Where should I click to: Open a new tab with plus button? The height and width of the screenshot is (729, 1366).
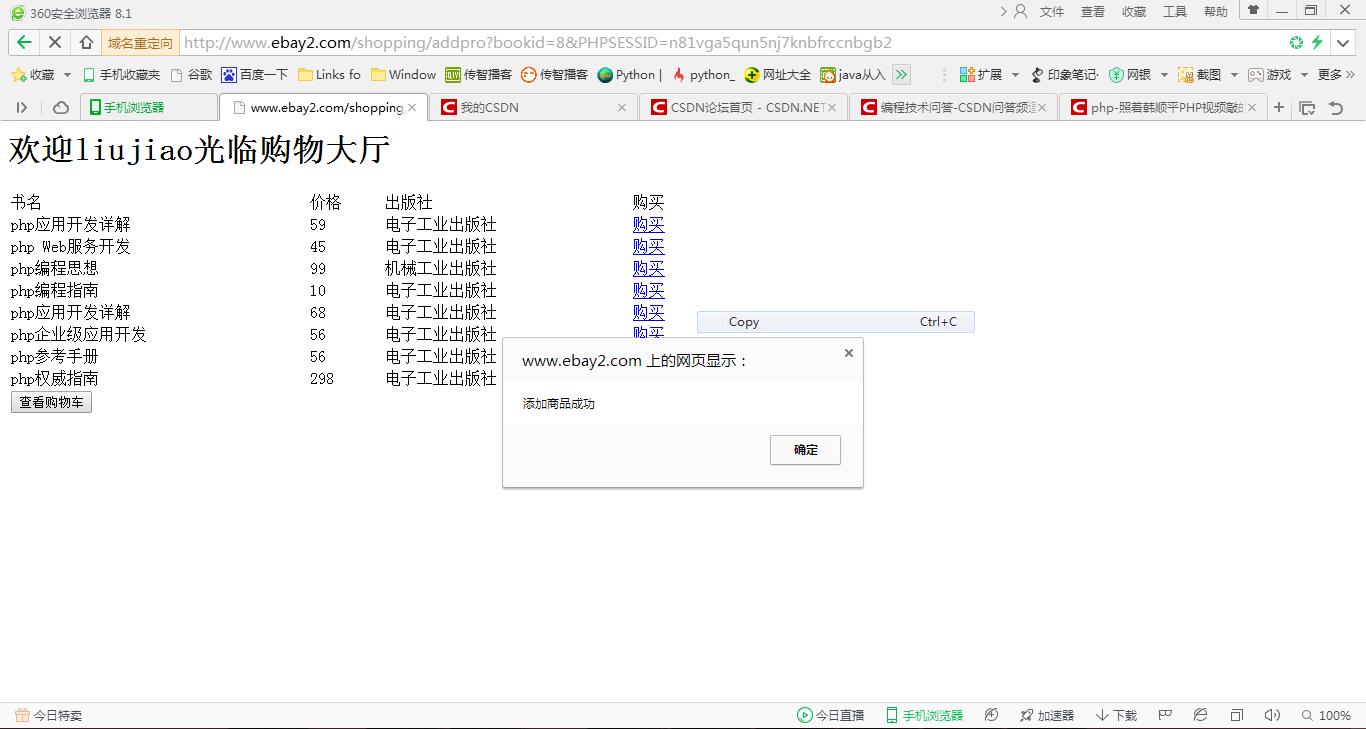[x=1279, y=107]
